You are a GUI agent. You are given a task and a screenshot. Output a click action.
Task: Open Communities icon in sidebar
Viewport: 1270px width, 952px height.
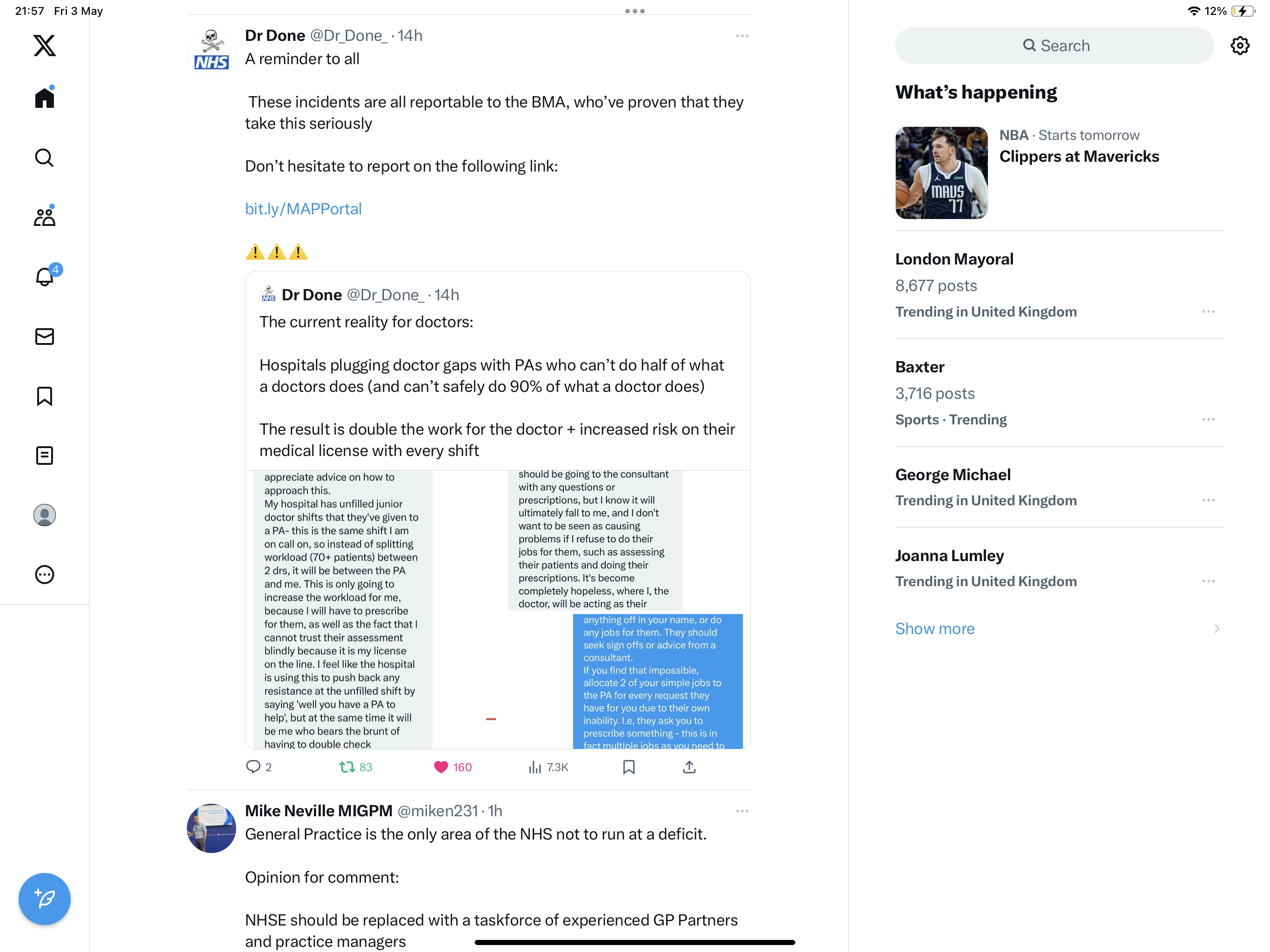tap(44, 217)
